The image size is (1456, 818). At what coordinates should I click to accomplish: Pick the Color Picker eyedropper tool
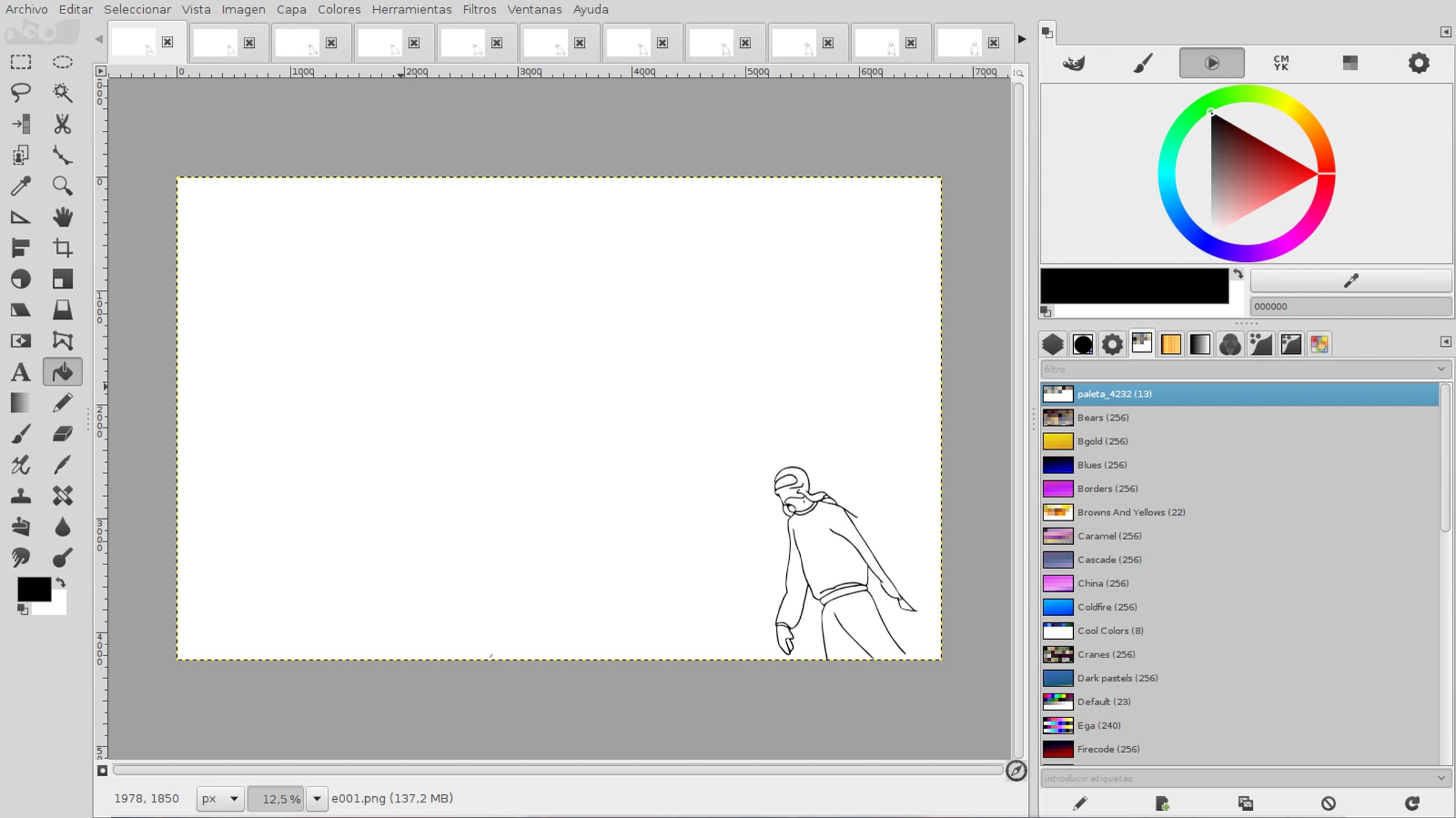(x=21, y=186)
